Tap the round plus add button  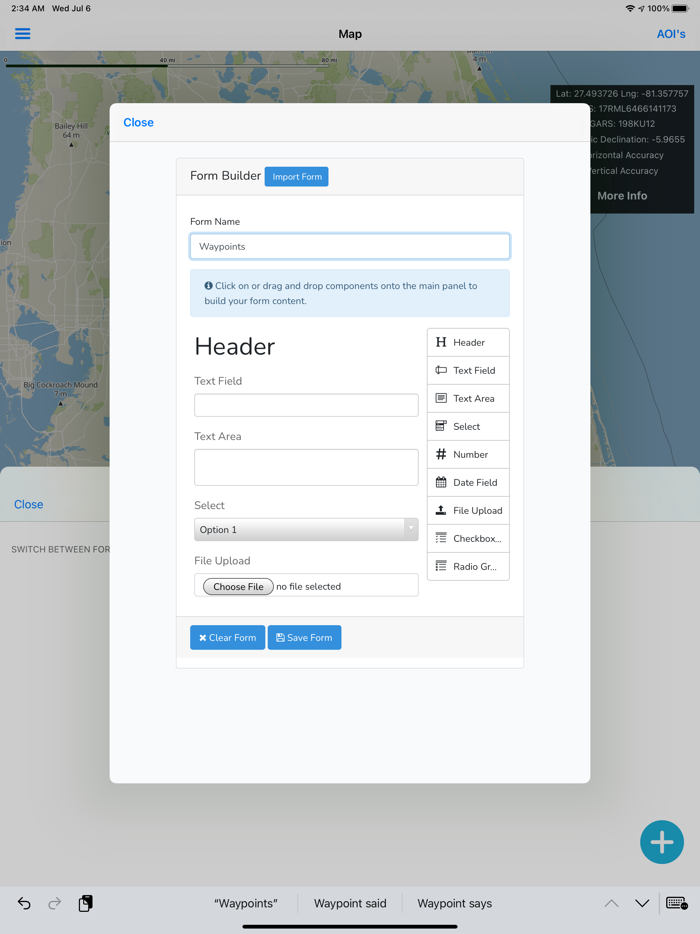pos(662,842)
